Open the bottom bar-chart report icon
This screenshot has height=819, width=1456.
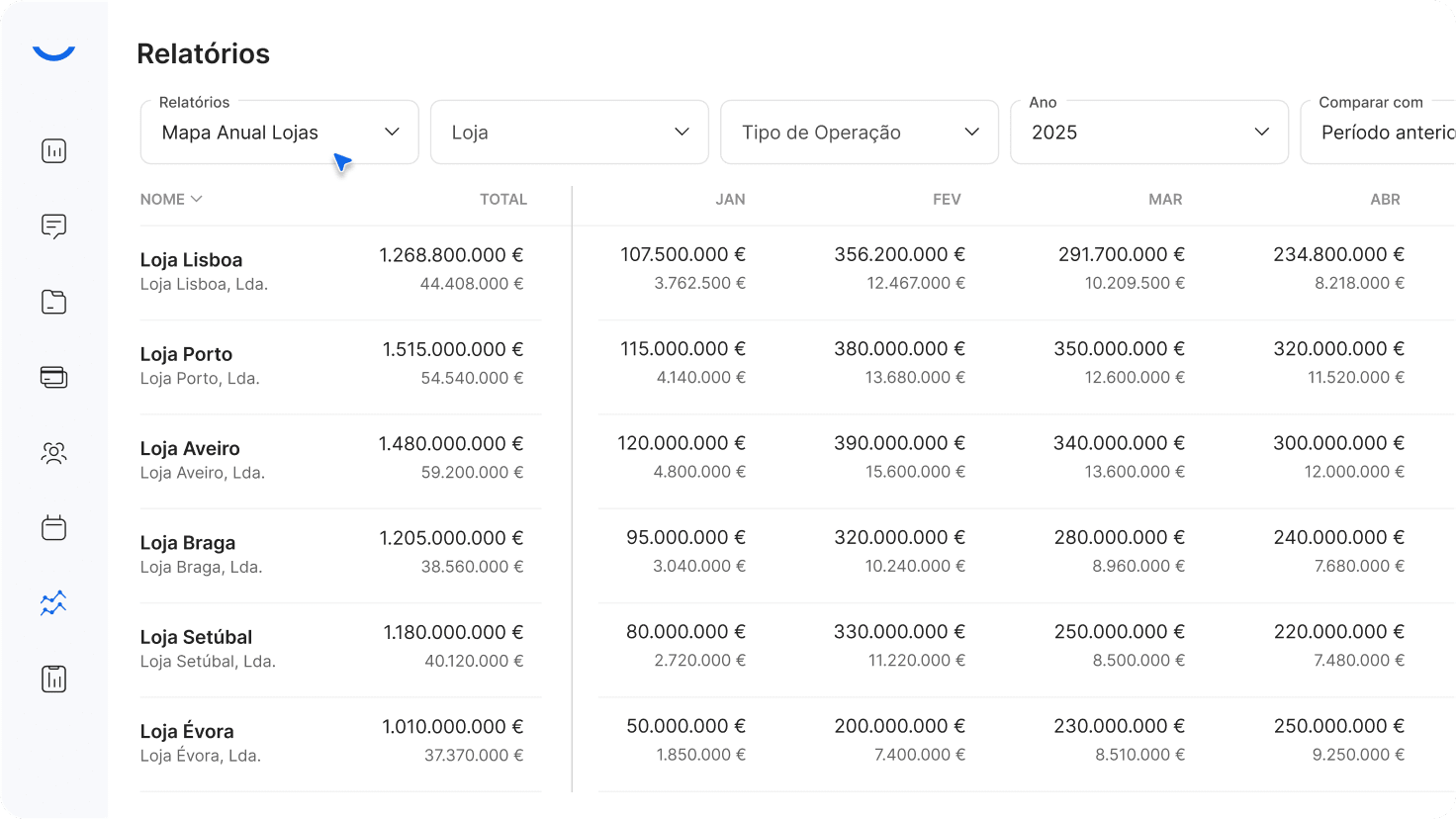tap(53, 680)
